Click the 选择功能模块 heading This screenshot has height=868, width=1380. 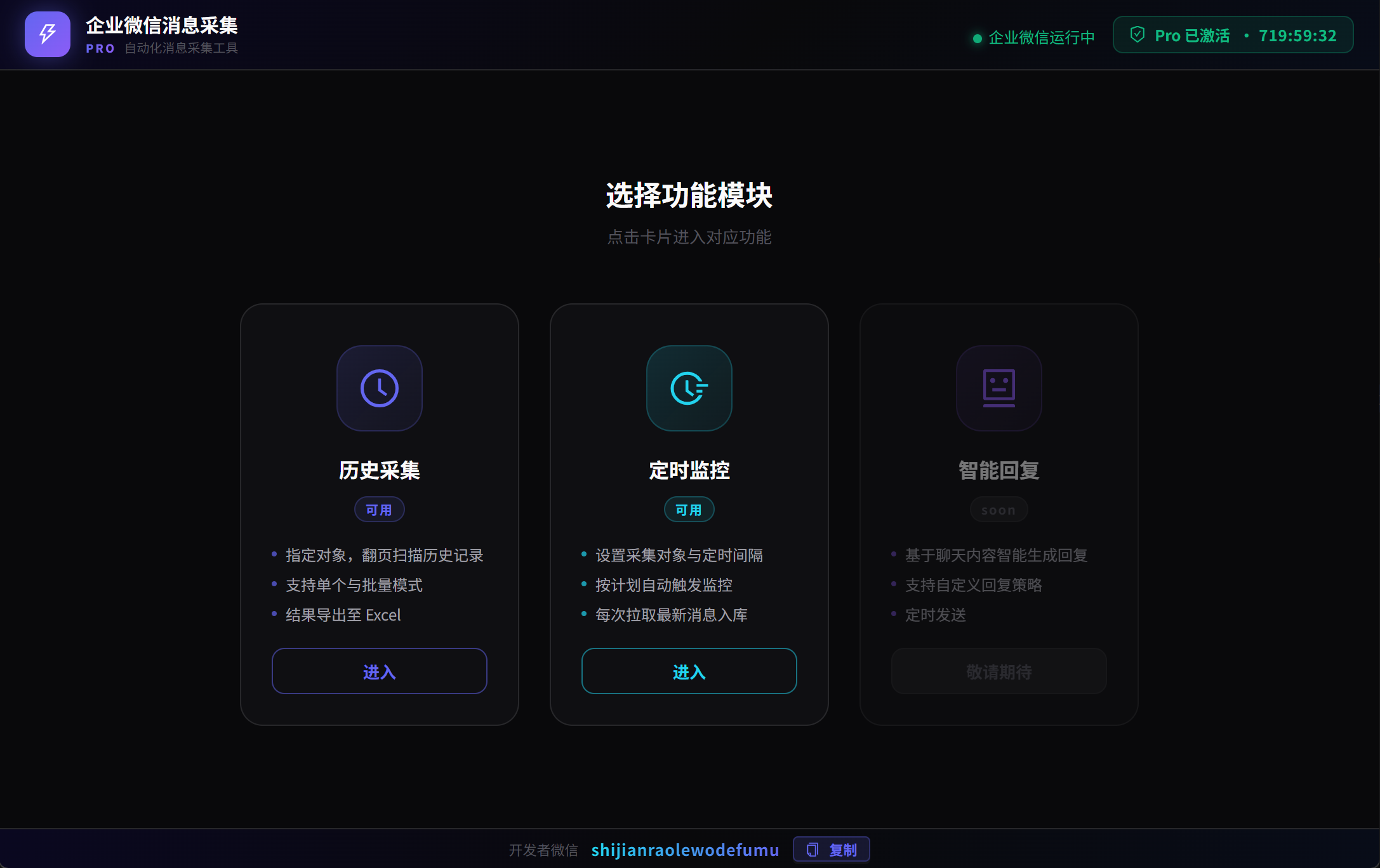[689, 195]
